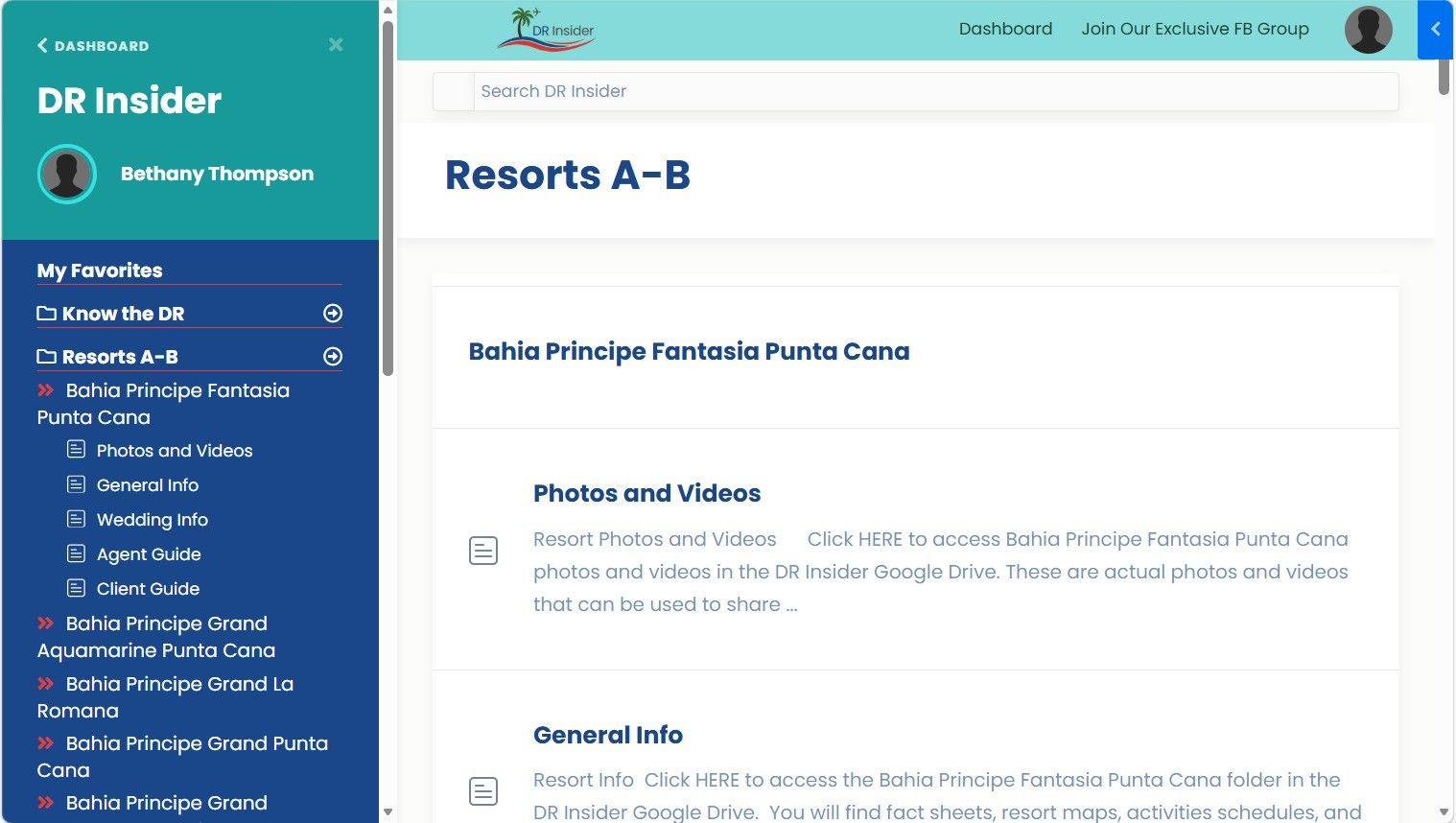Screen dimensions: 1456x823
Task: Open the Resorts A-B sidebar section
Action: [120, 357]
